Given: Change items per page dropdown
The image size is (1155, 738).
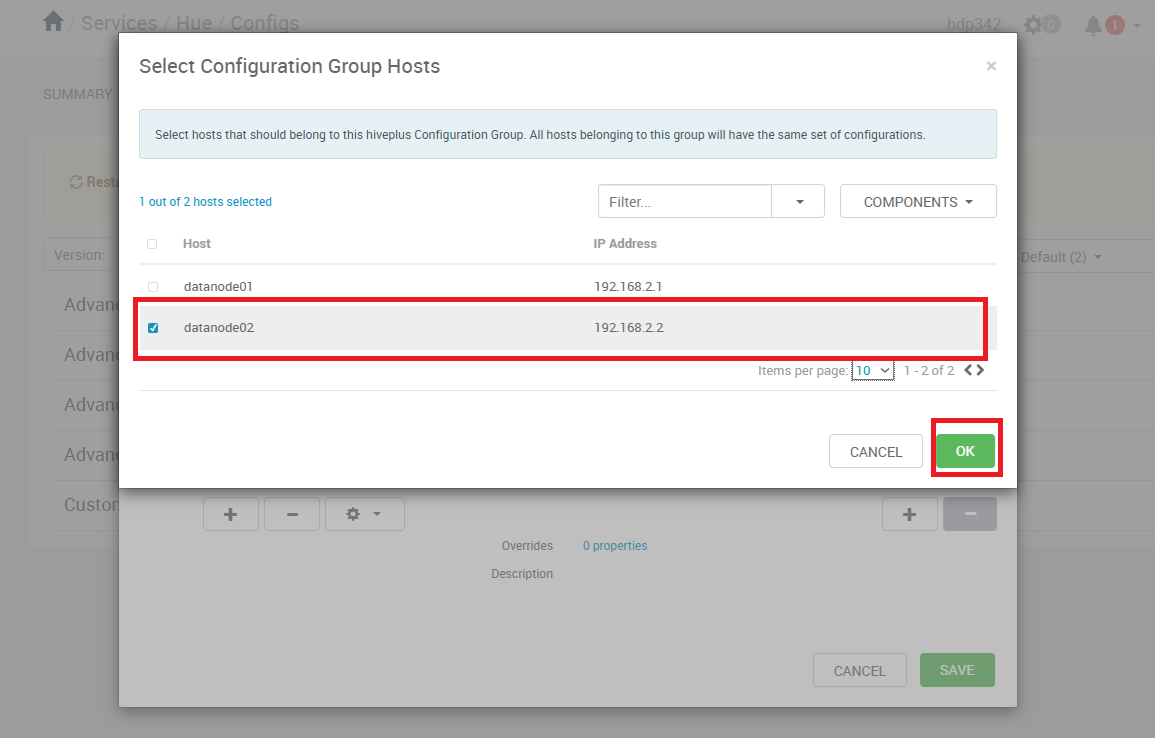Looking at the screenshot, I should click(873, 370).
